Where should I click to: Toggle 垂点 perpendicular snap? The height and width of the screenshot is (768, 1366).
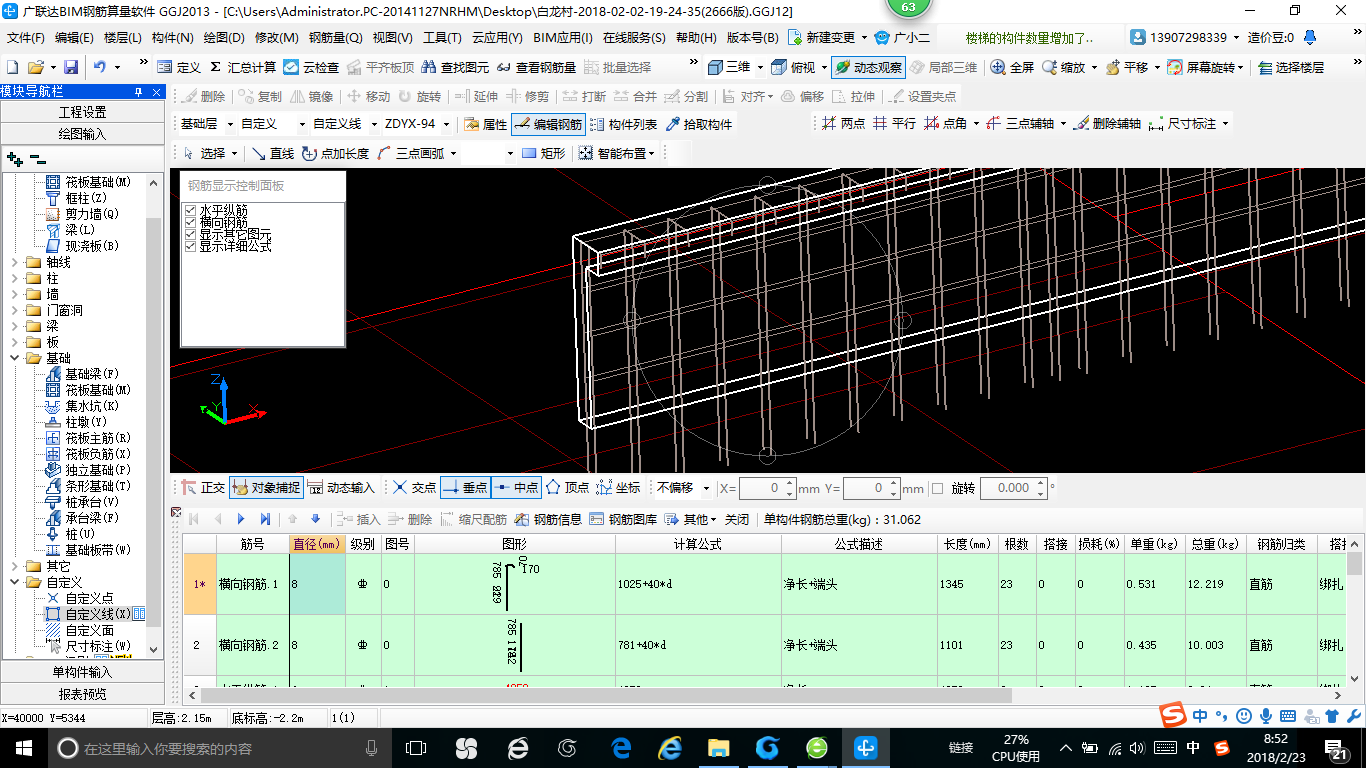[465, 488]
